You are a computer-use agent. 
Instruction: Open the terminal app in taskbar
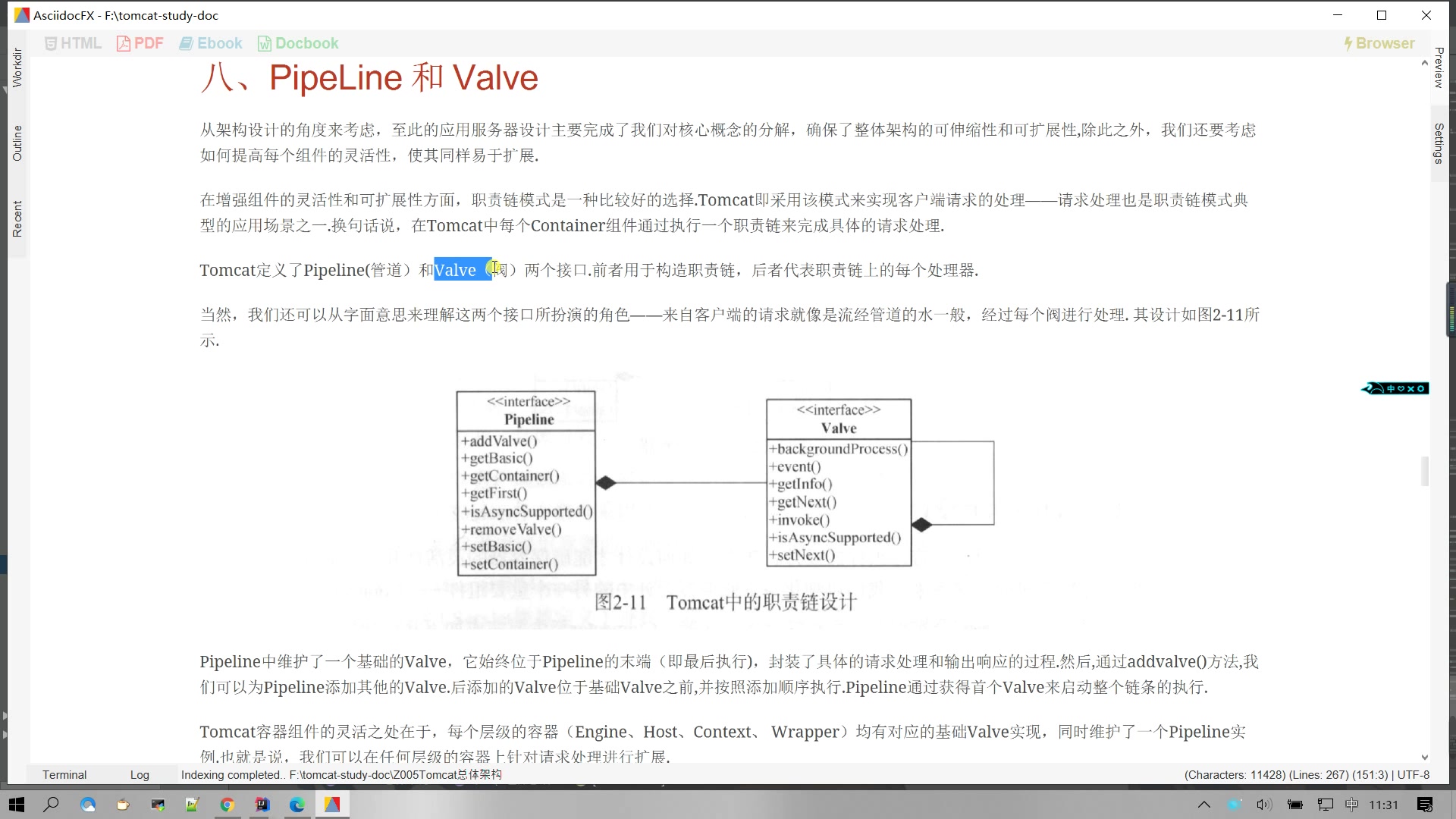[x=158, y=805]
